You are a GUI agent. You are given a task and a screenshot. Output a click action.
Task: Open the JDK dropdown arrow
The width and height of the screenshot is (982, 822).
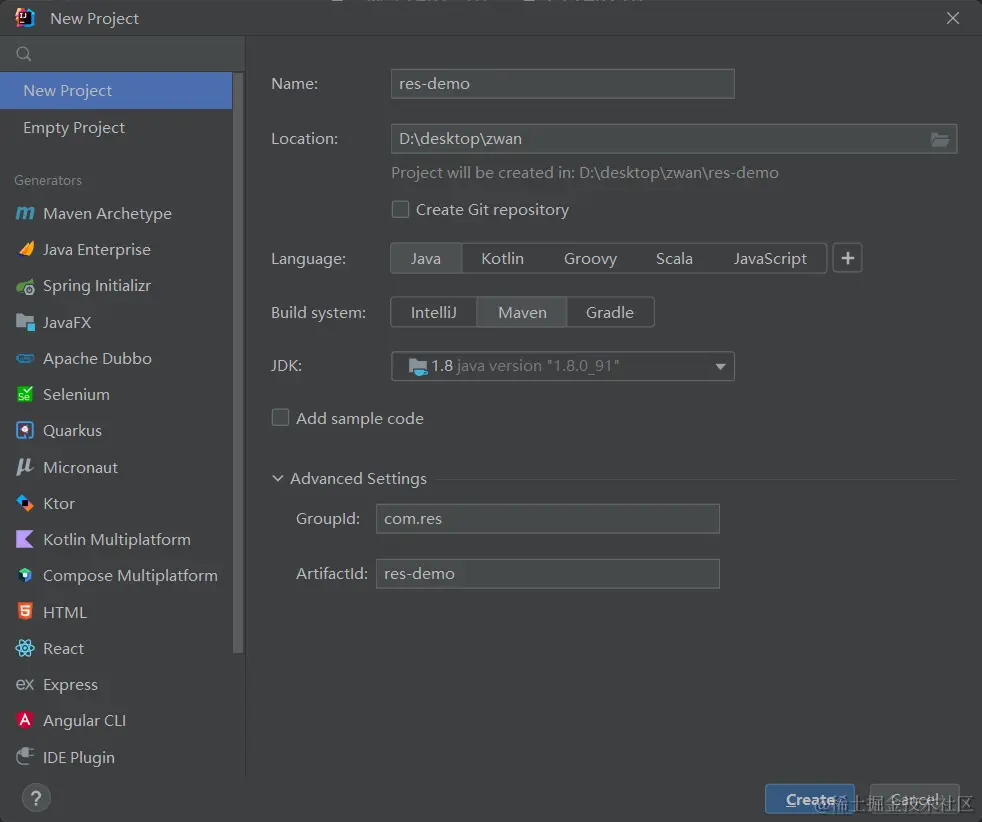coord(720,366)
